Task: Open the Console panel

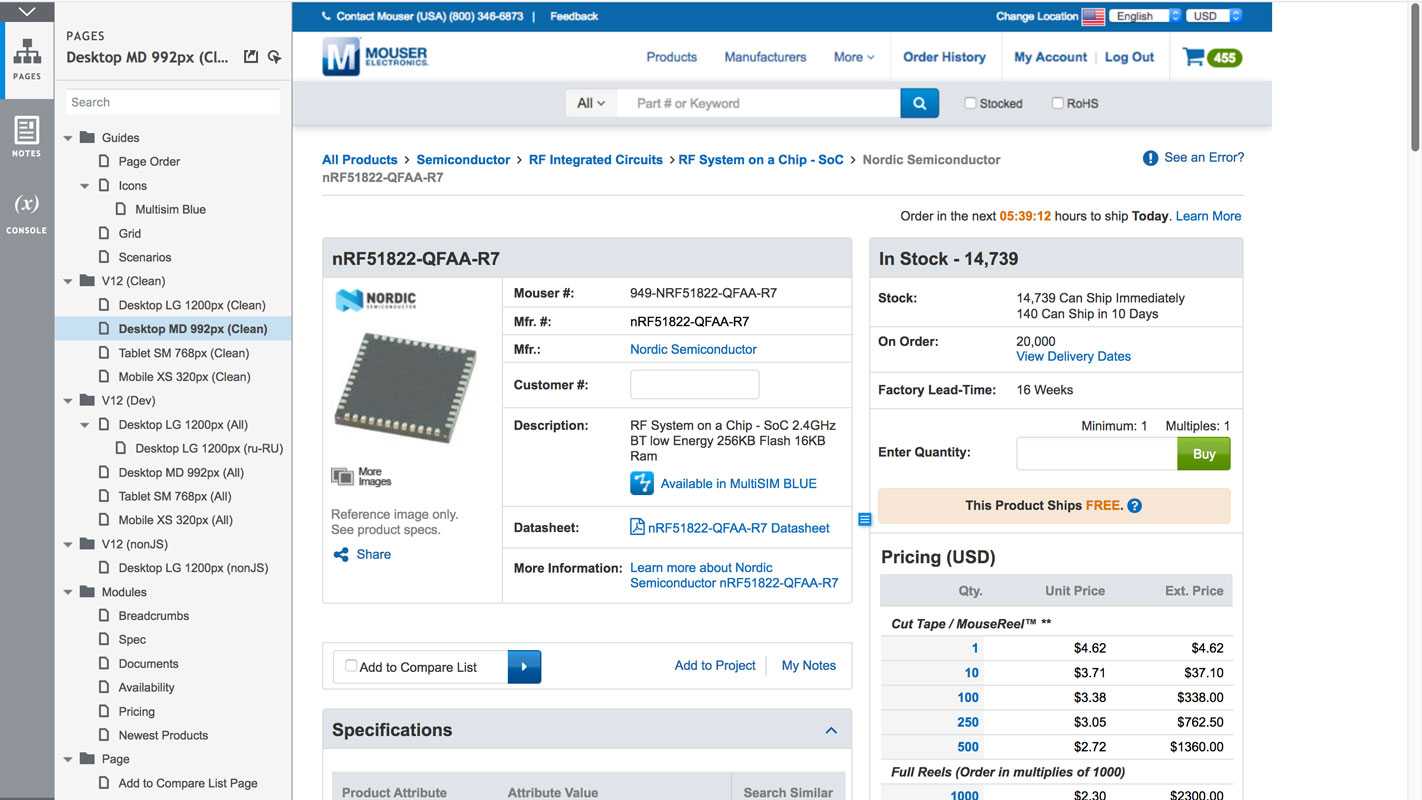Action: tap(27, 210)
